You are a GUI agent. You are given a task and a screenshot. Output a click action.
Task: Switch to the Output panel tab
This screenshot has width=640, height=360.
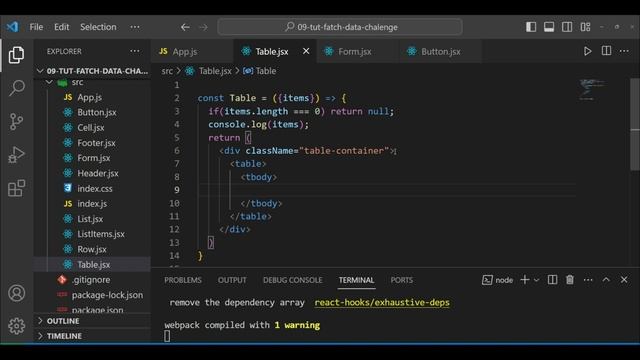(x=232, y=280)
